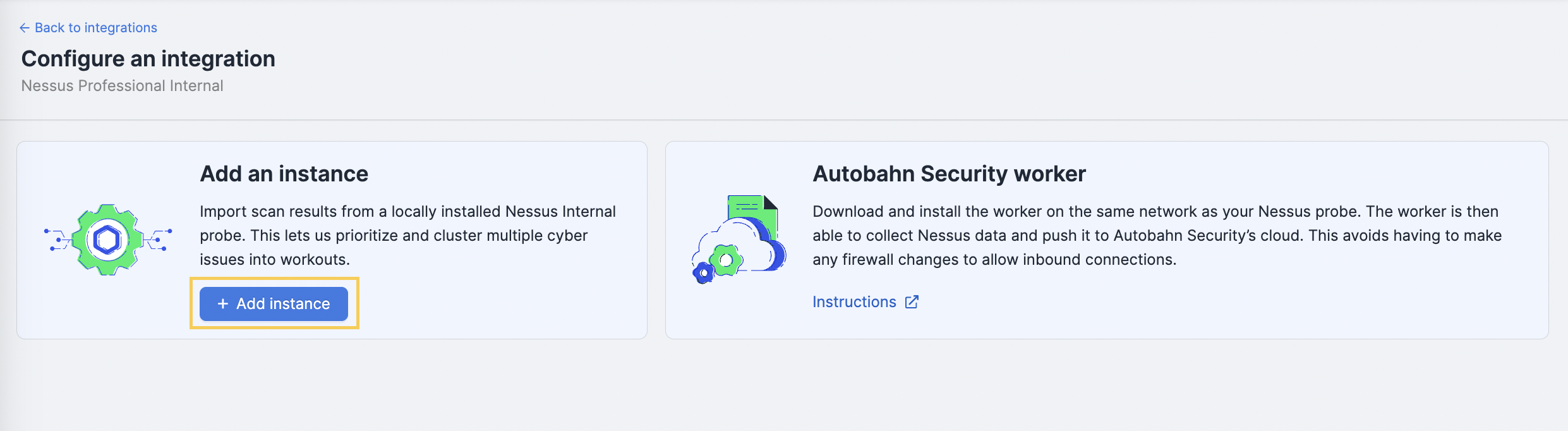Click the Nessus Professional Internal subtitle
Viewport: 1568px width, 431px height.
tap(123, 86)
